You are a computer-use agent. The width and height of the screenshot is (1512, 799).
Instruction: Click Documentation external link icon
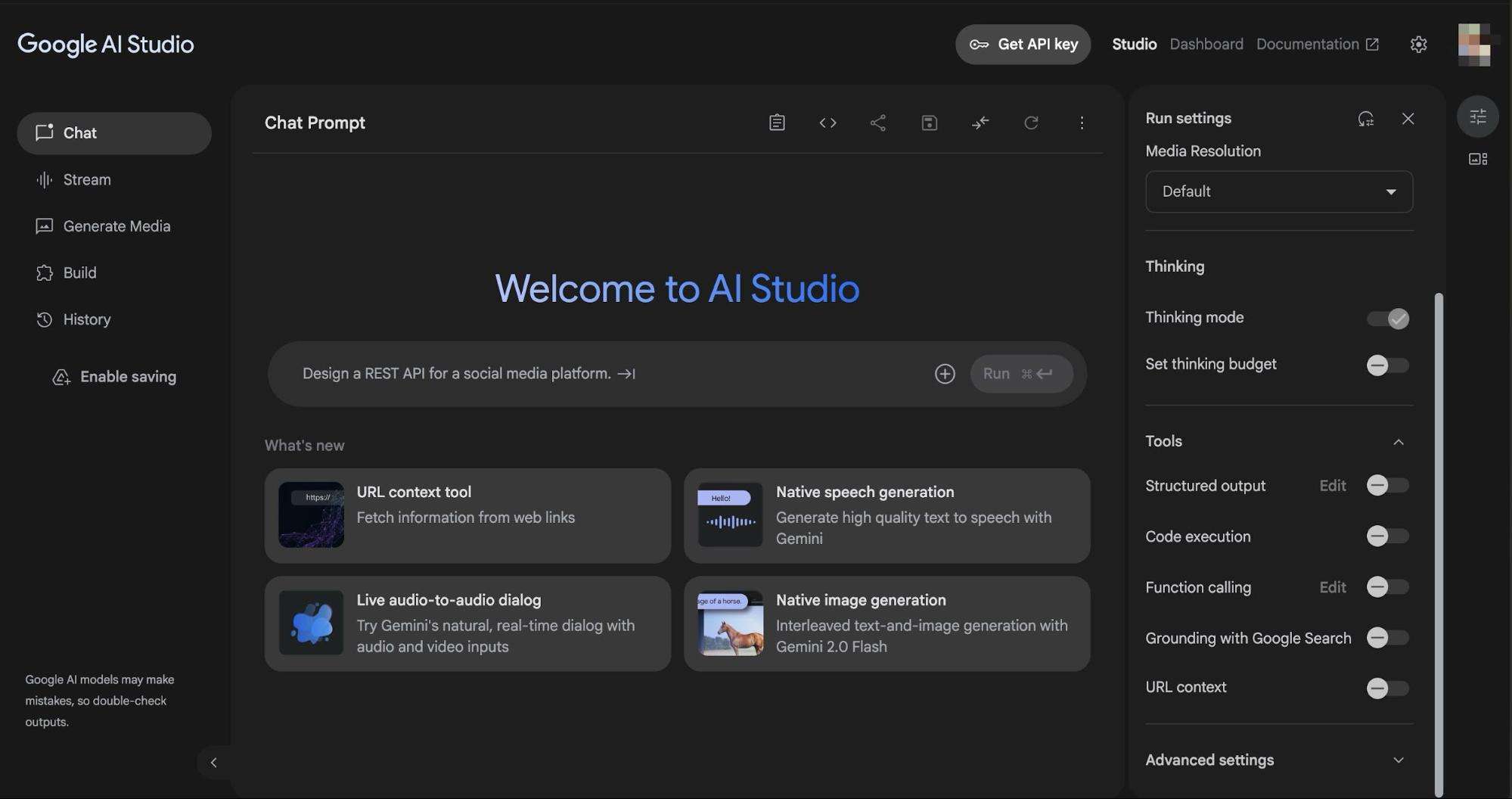click(x=1372, y=45)
